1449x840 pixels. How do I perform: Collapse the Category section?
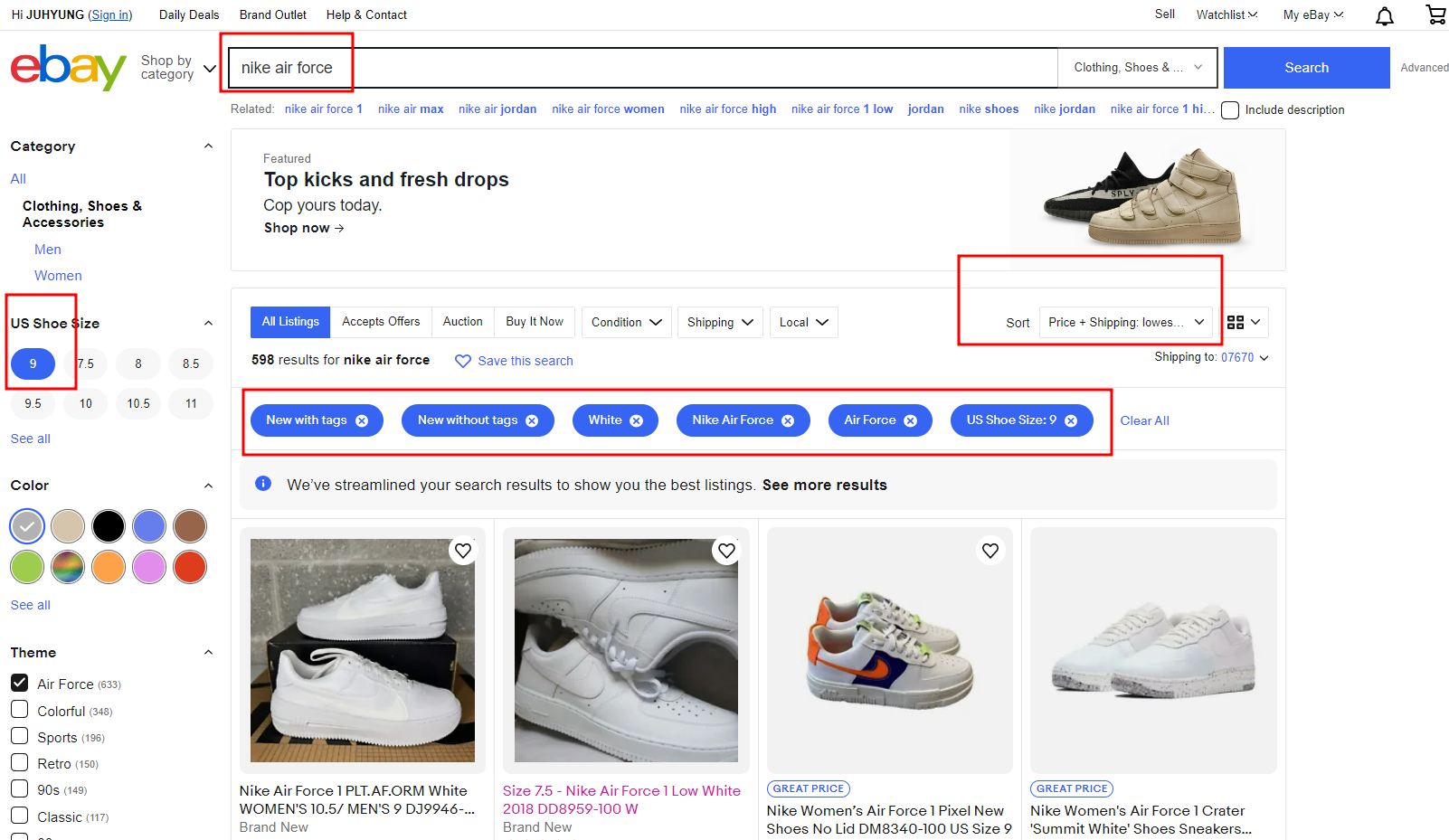pyautogui.click(x=208, y=146)
